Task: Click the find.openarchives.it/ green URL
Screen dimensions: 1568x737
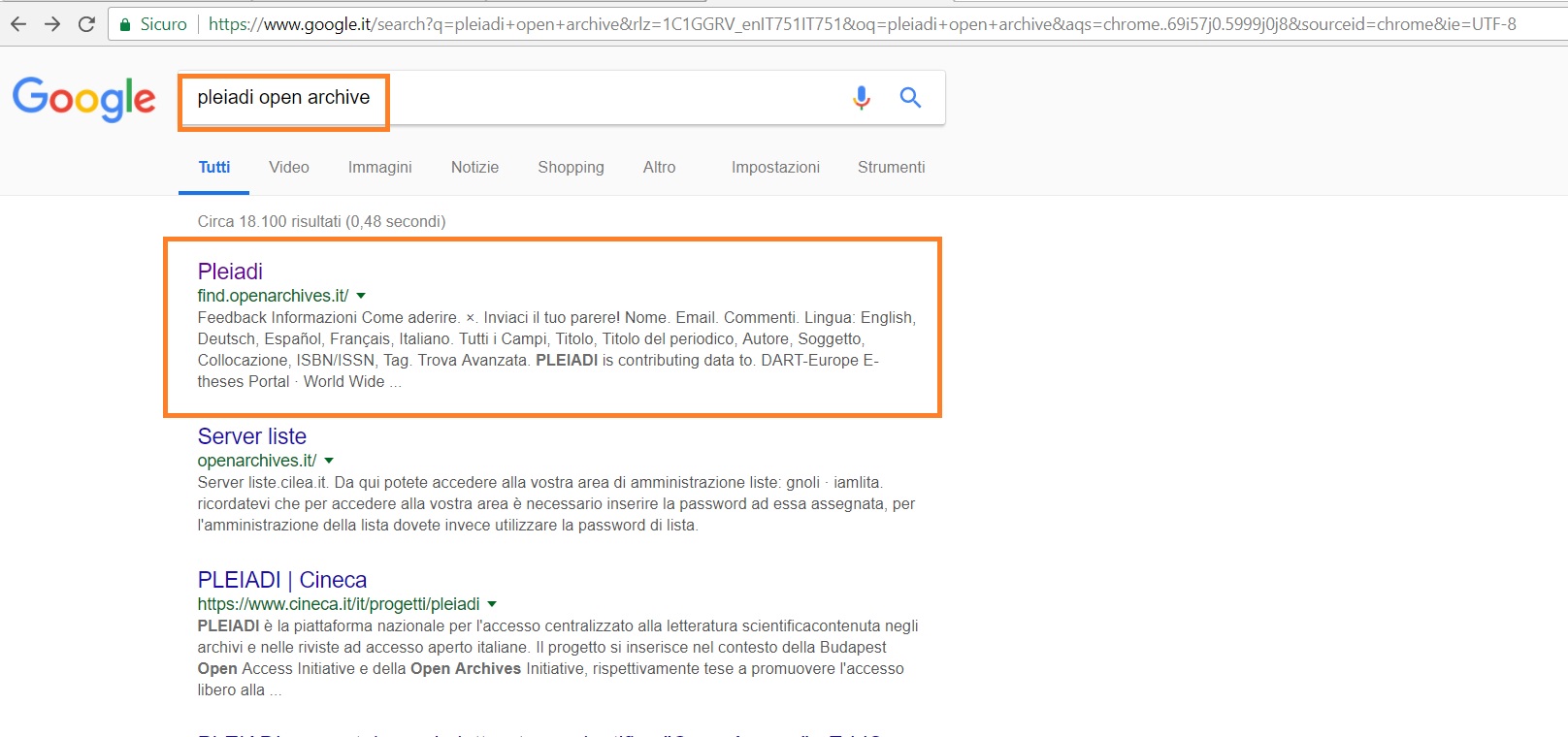Action: [273, 296]
